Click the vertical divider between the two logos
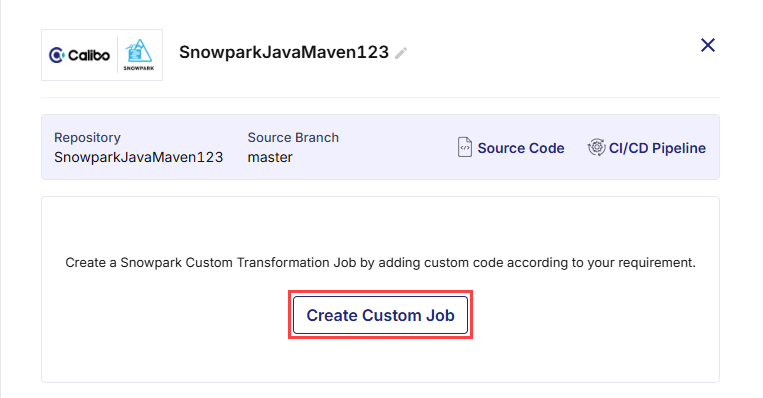The image size is (763, 398). pos(117,55)
